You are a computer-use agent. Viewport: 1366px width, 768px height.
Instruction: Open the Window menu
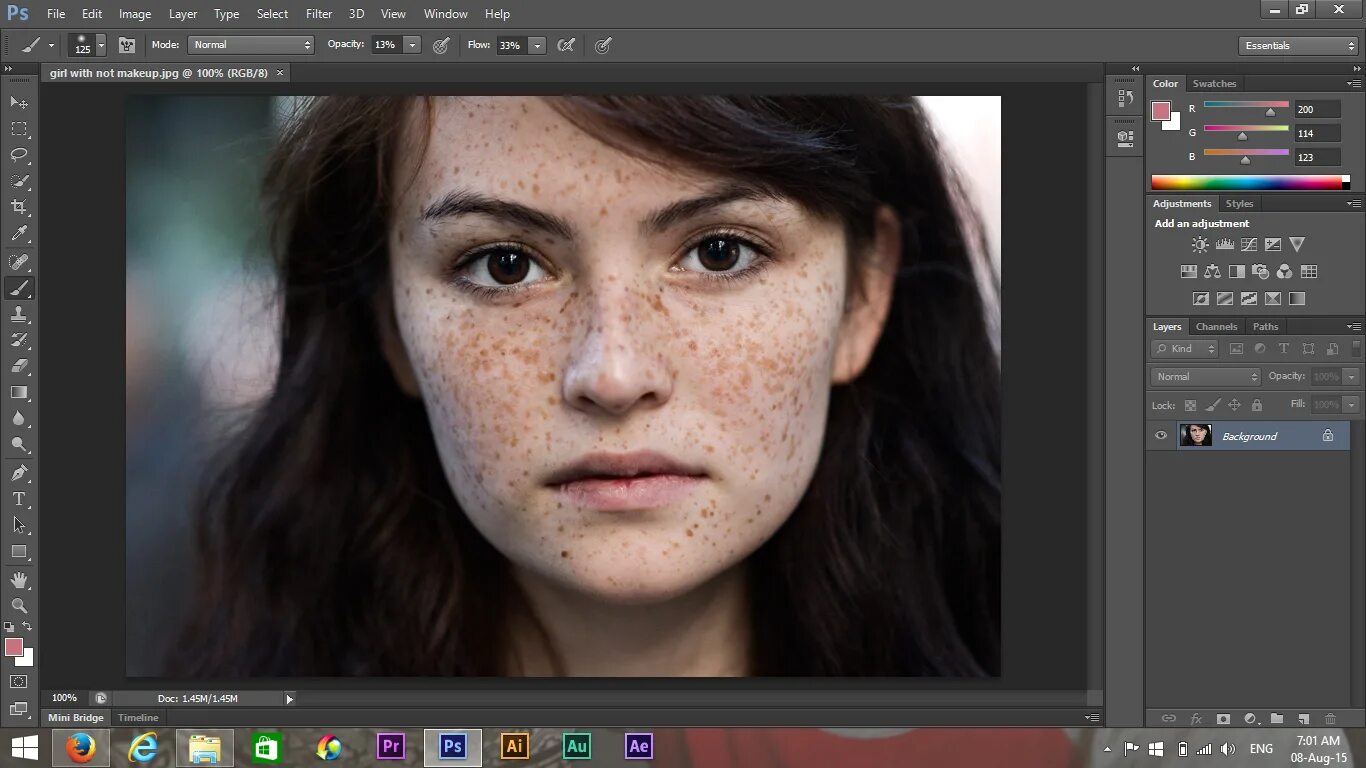point(445,14)
